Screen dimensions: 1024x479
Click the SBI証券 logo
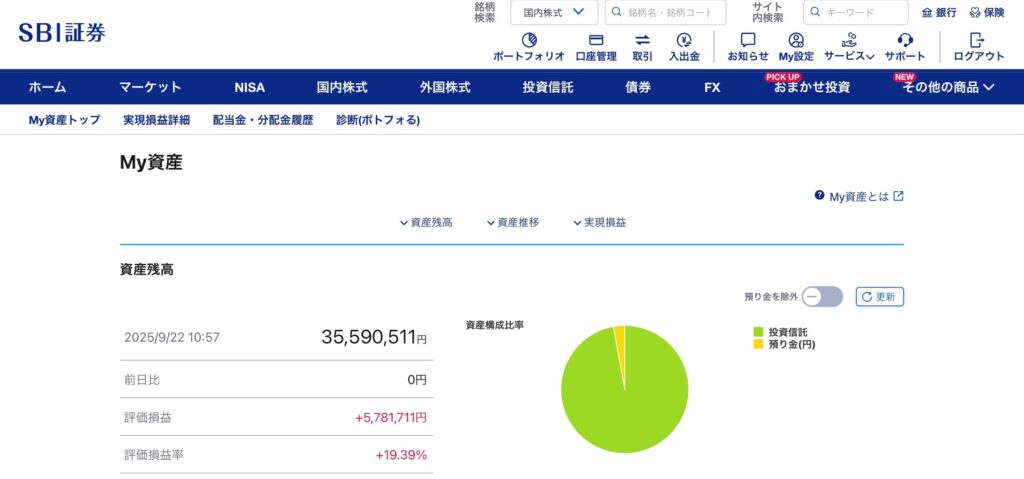click(62, 32)
